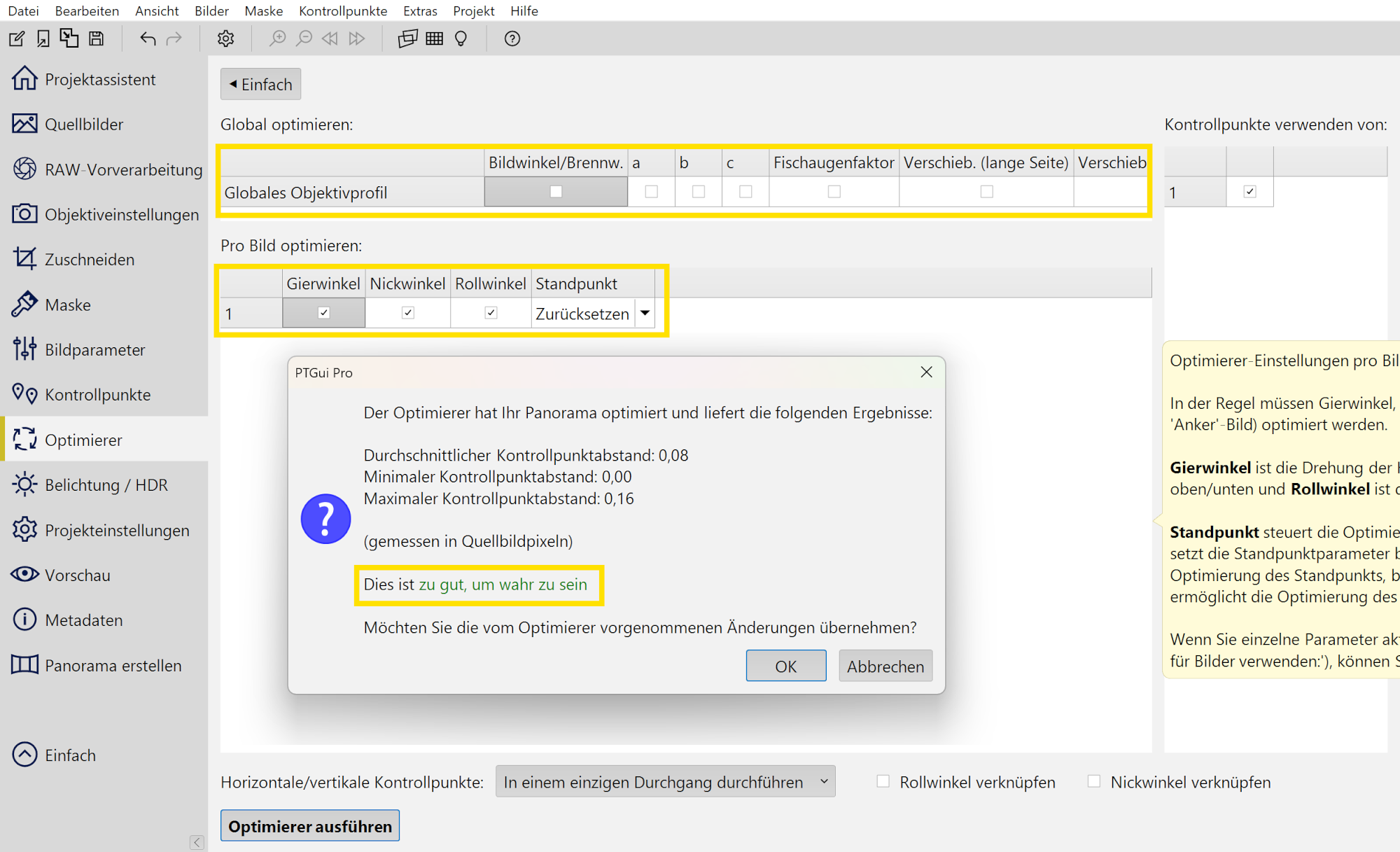This screenshot has width=1400, height=852.
Task: Click the save project toolbar icon
Action: coord(97,39)
